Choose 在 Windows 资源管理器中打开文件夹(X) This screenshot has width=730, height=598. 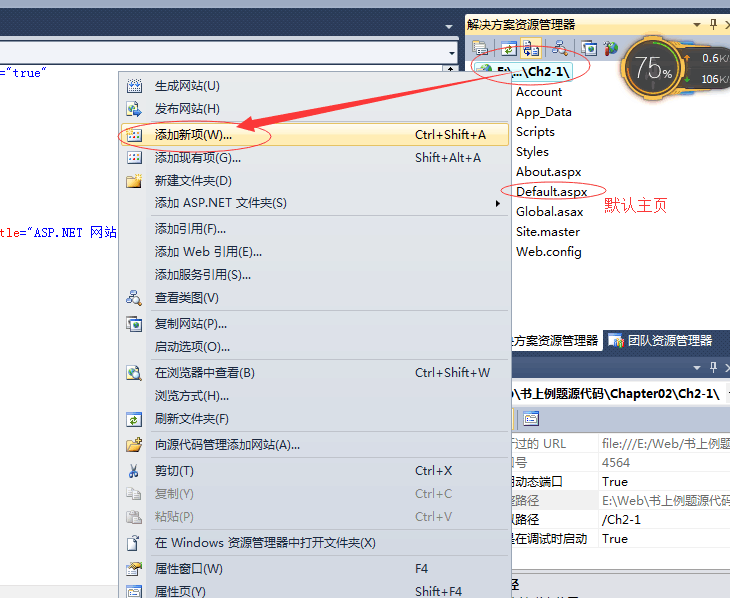click(315, 543)
